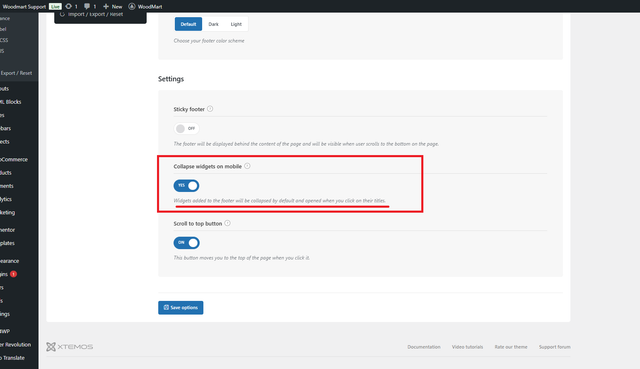Open the updates icon in admin bar
Screen dimensions: 640x369
pyautogui.click(x=69, y=6)
